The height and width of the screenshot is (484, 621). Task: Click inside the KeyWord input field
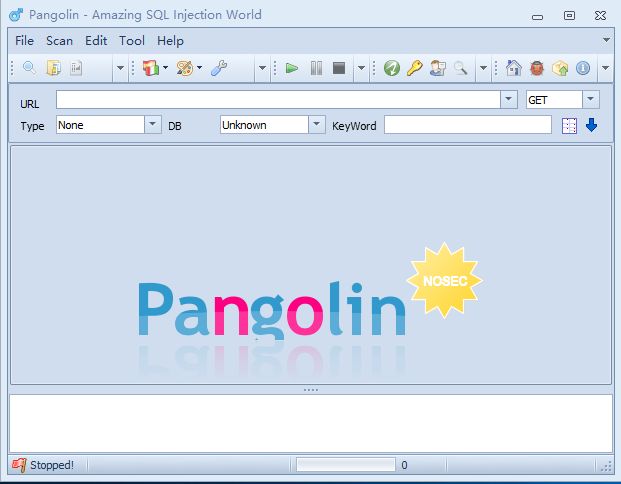coord(468,125)
